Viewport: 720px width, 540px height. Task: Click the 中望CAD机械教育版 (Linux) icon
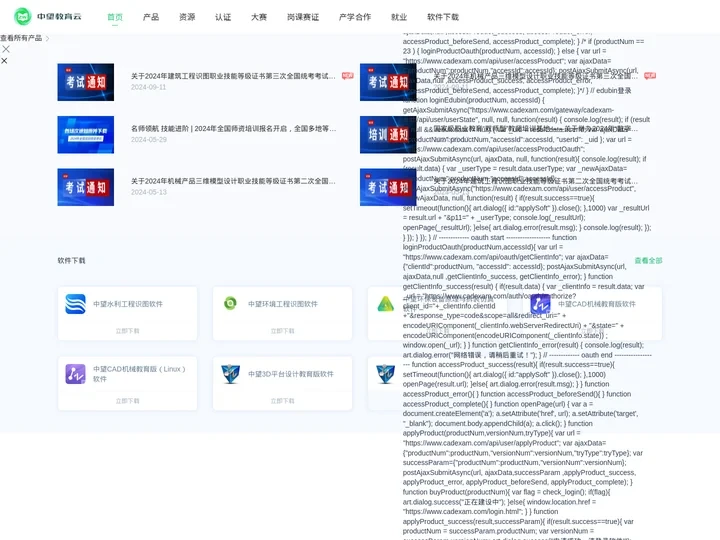click(x=75, y=374)
